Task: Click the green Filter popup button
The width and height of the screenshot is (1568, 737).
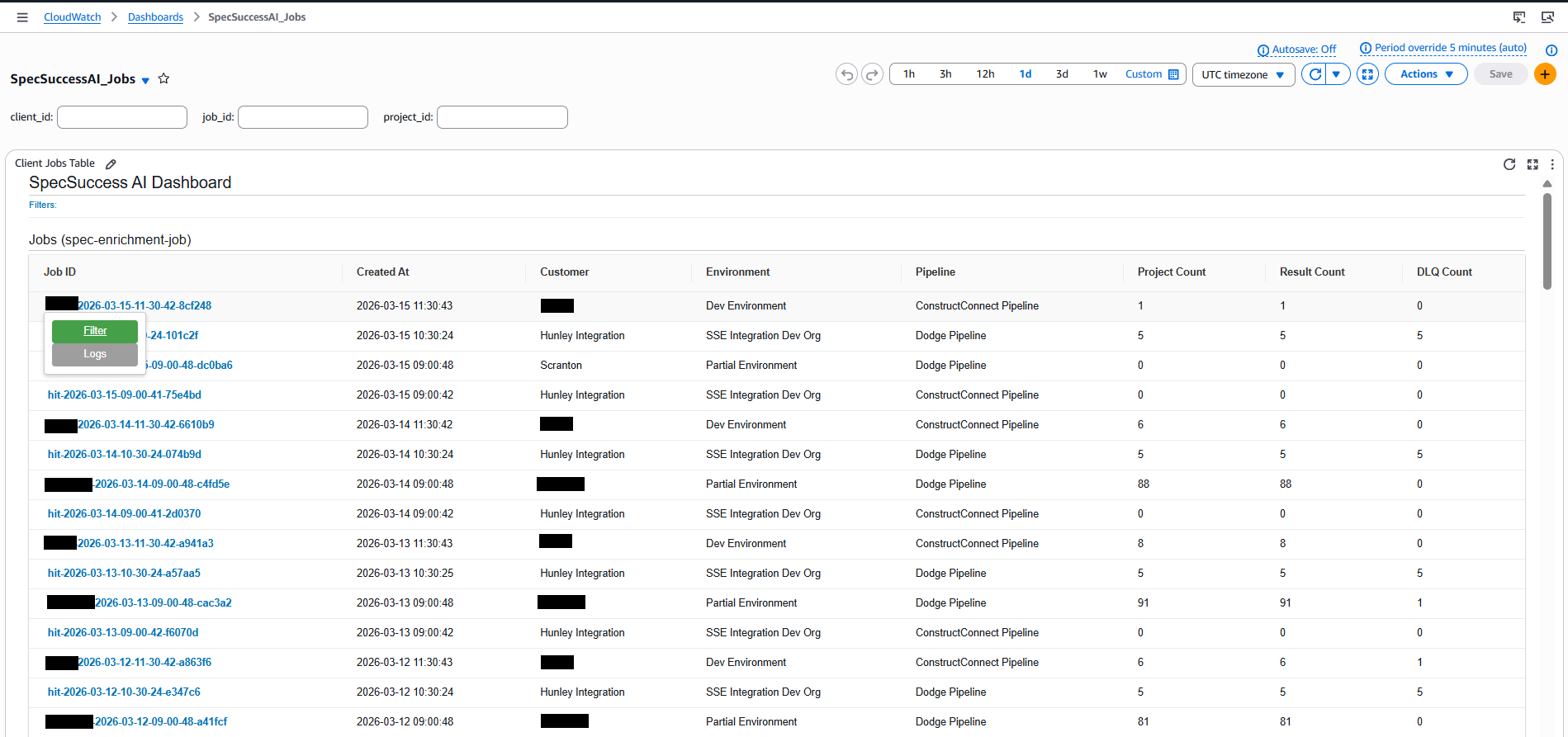Action: point(95,331)
